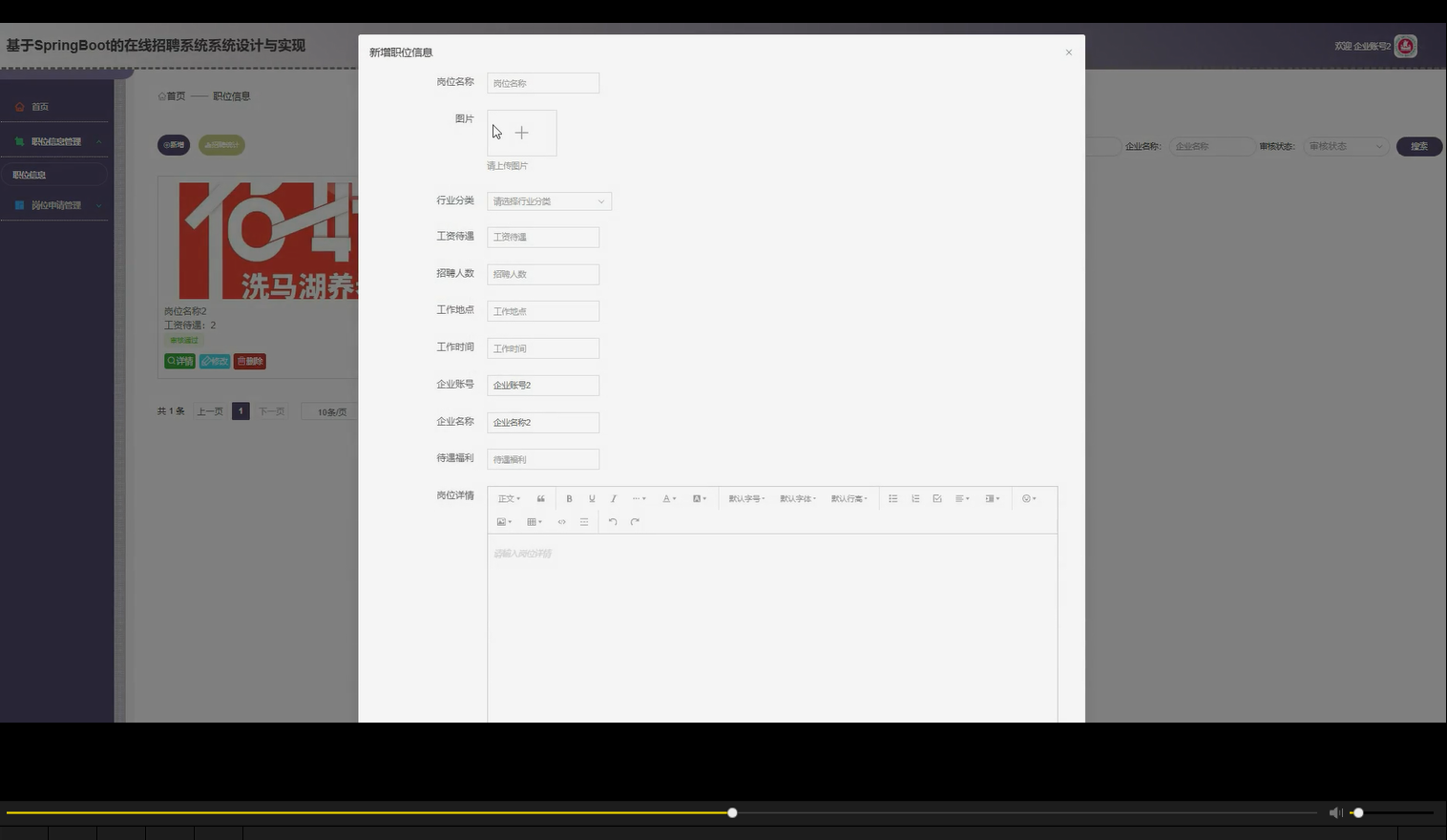Screen dimensions: 1447x840
Task: Insert a code block in editor
Action: (x=561, y=522)
